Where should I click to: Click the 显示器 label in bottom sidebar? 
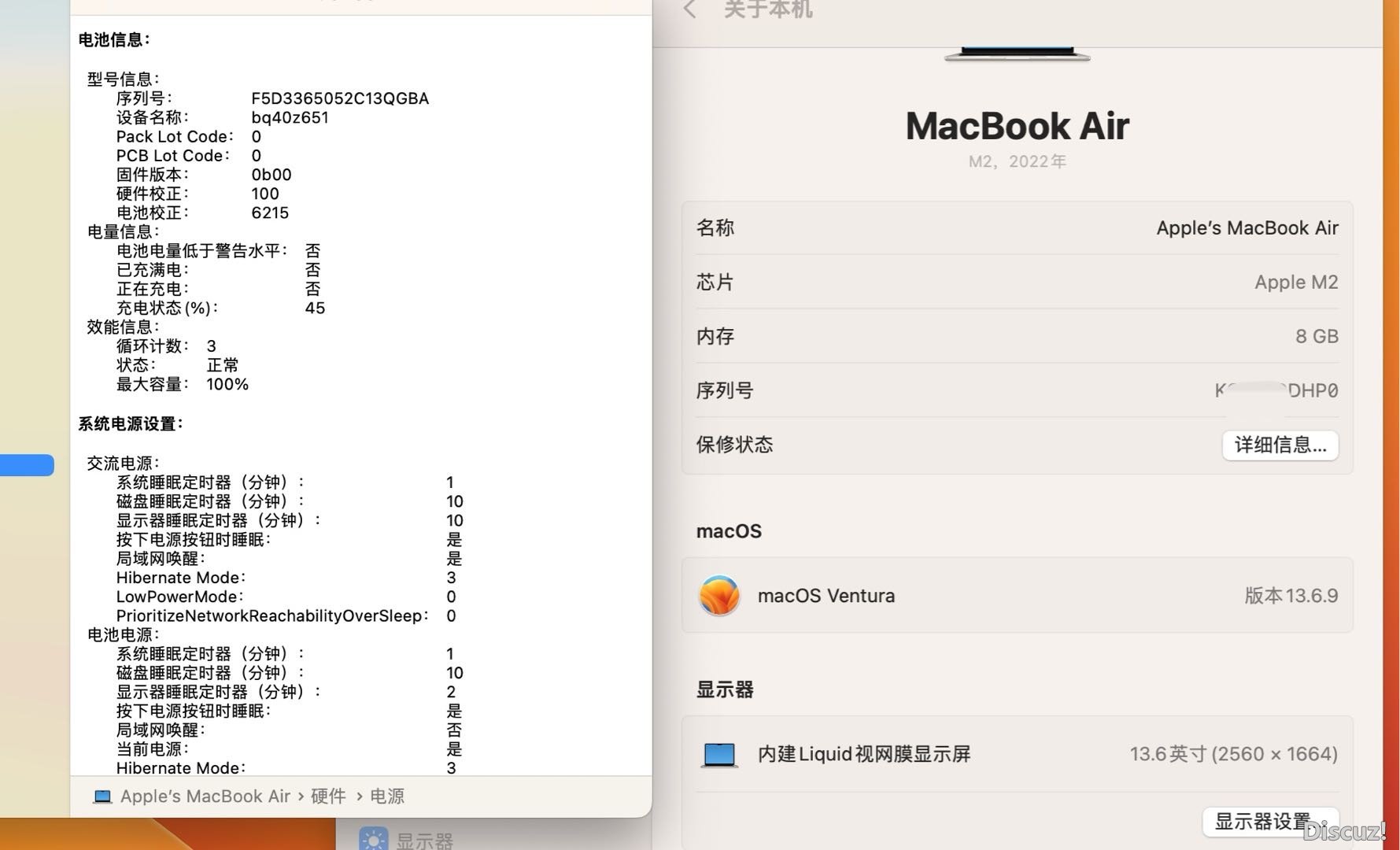[x=425, y=841]
